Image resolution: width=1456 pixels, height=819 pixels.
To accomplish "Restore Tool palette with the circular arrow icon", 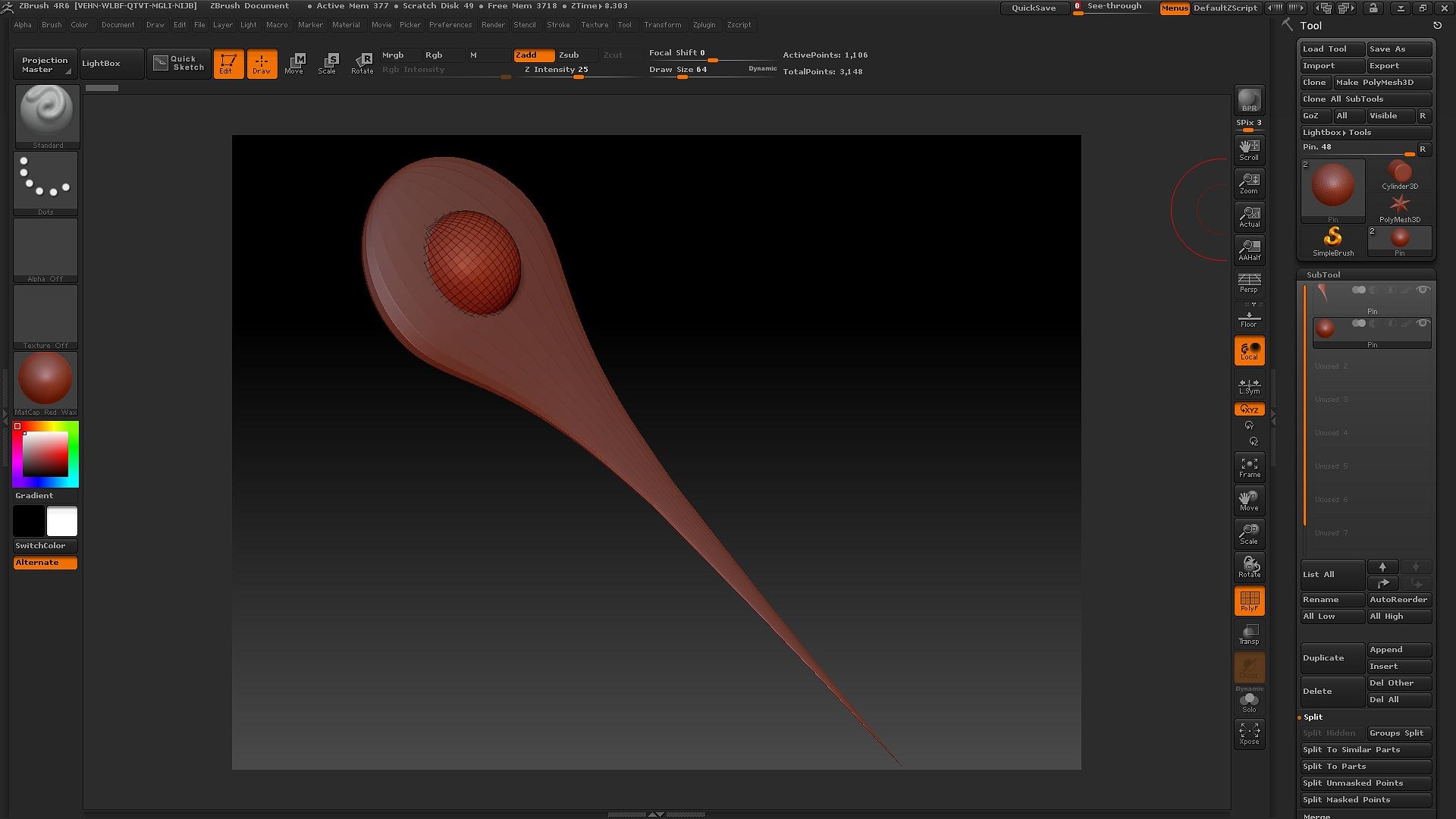I will tap(1437, 26).
